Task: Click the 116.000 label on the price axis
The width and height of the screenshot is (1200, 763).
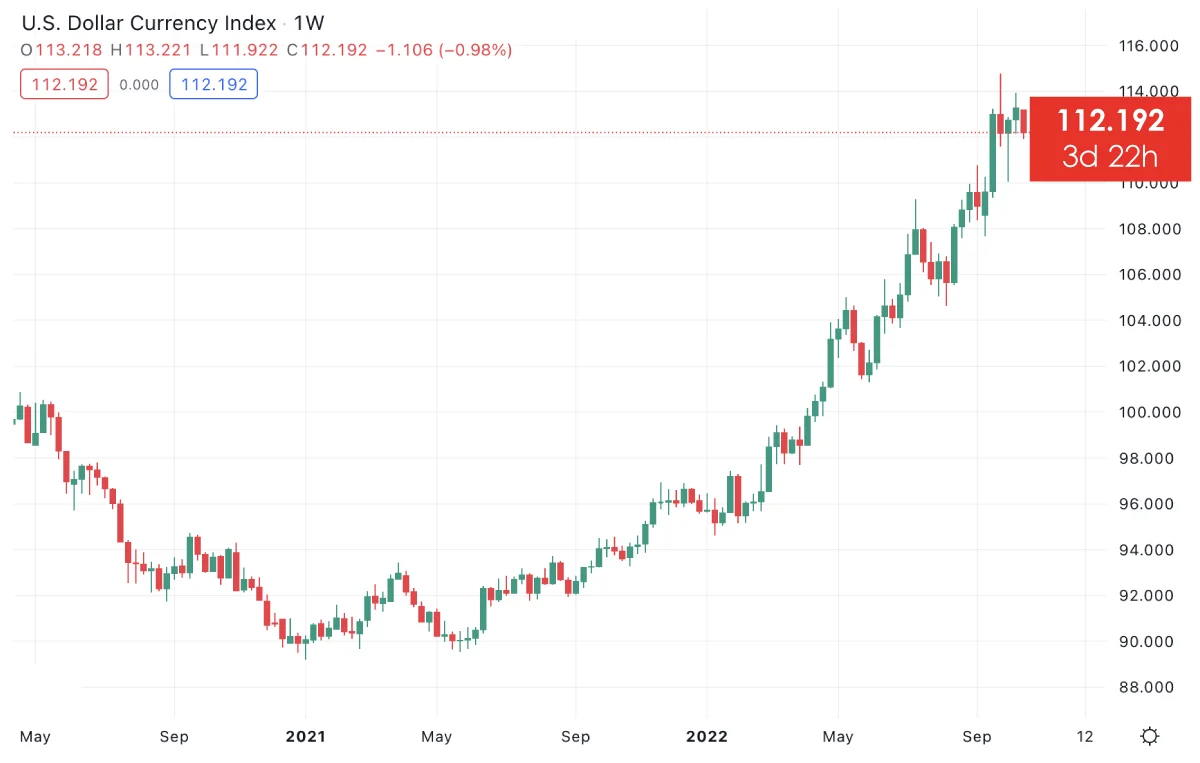Action: (x=1148, y=45)
